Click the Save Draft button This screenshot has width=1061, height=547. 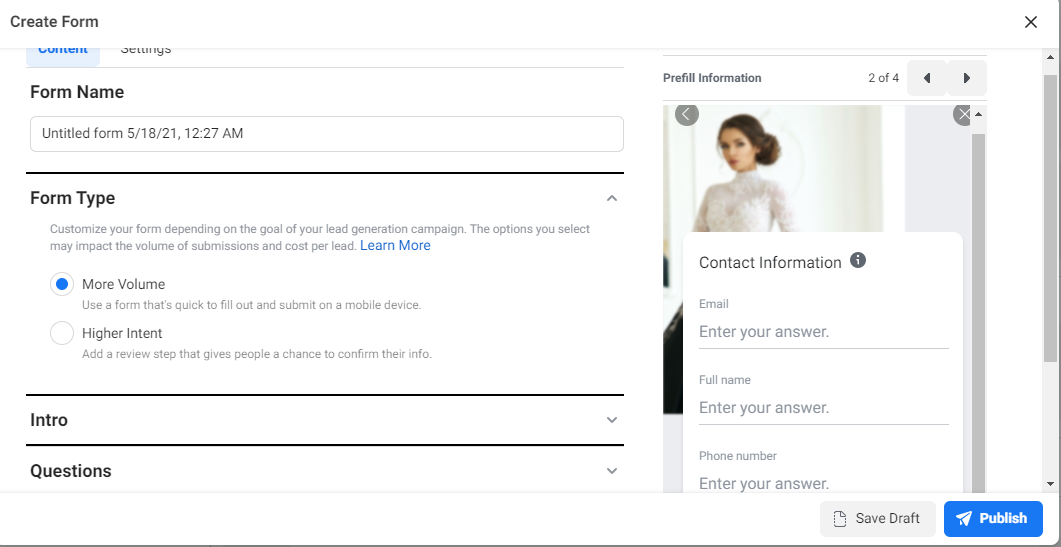pos(877,518)
